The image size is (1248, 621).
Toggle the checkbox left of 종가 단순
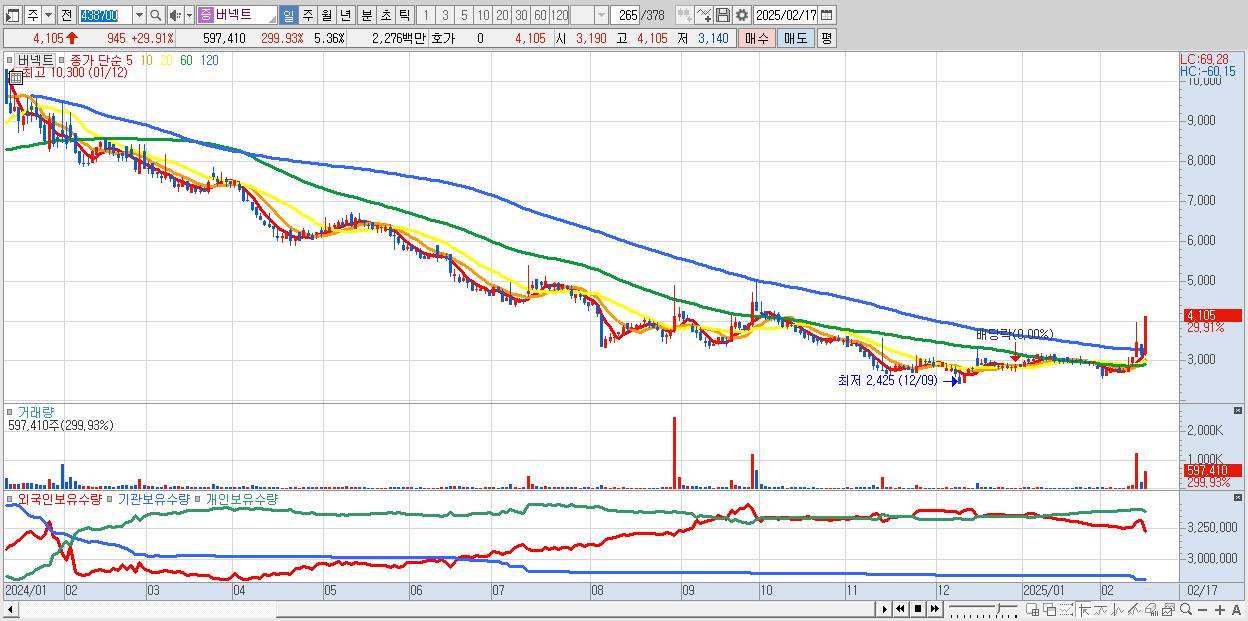tap(61, 60)
